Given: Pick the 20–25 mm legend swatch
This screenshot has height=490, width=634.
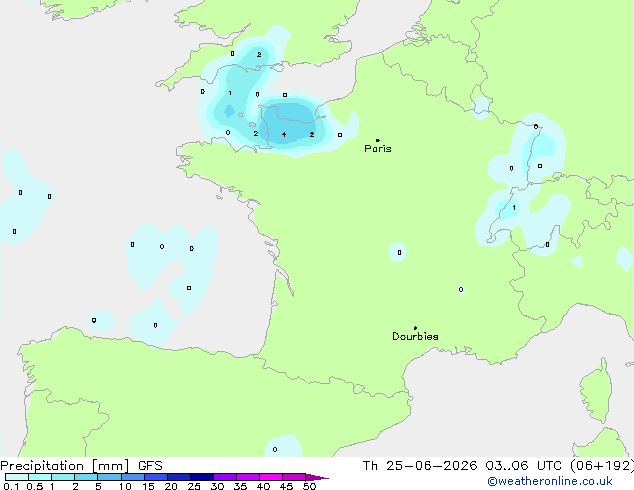Looking at the screenshot, I should [x=178, y=477].
